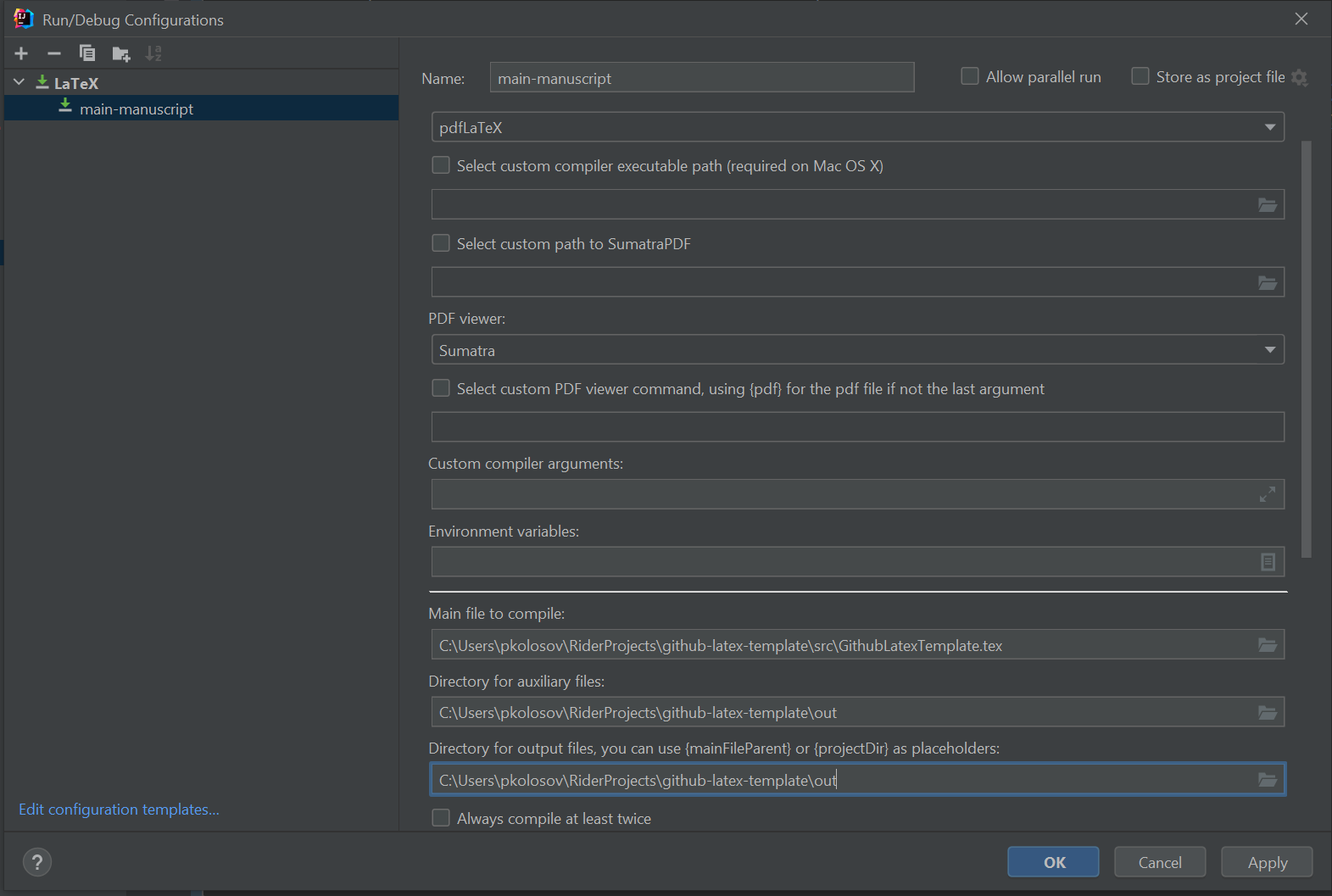The height and width of the screenshot is (896, 1332).
Task: Open Store as project file settings gear
Action: coord(1300,78)
